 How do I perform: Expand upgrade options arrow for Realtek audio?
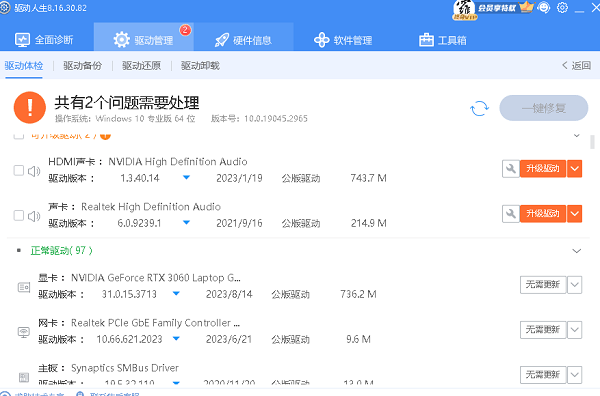point(574,214)
